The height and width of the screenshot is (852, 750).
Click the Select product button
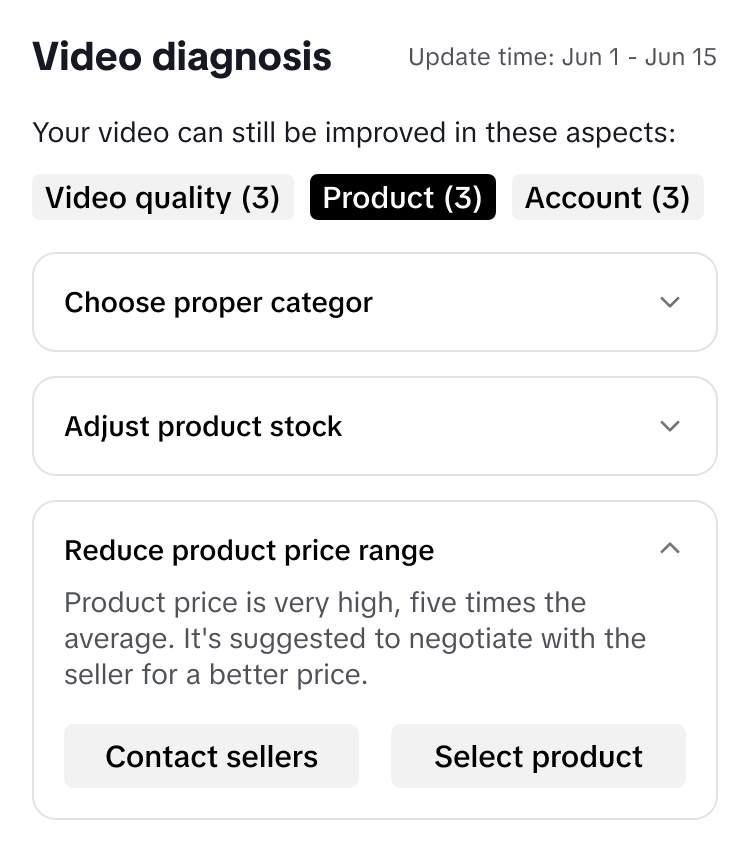tap(538, 756)
